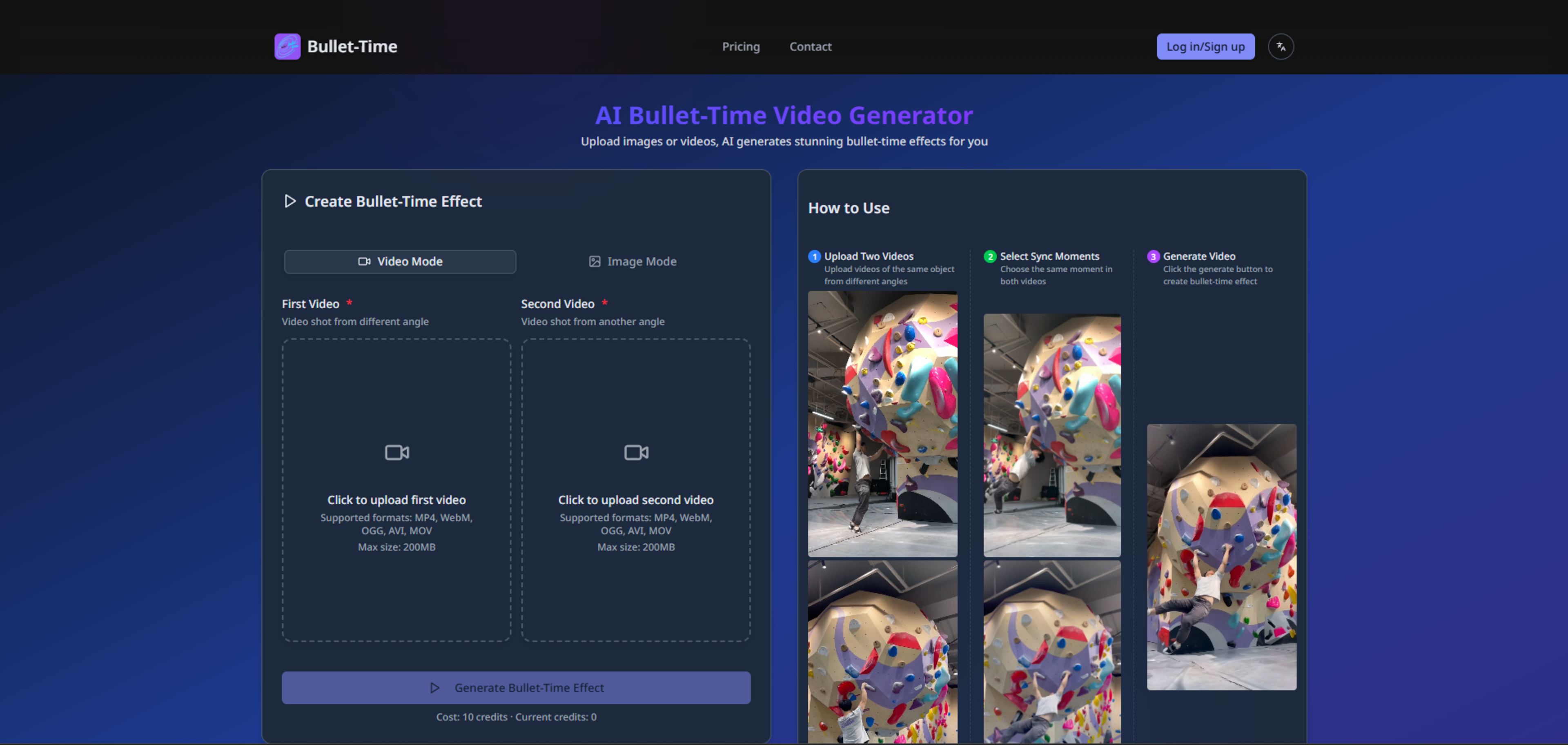The width and height of the screenshot is (1568, 745).
Task: Open the top Upload Two Videos example thumbnail
Action: coord(882,424)
